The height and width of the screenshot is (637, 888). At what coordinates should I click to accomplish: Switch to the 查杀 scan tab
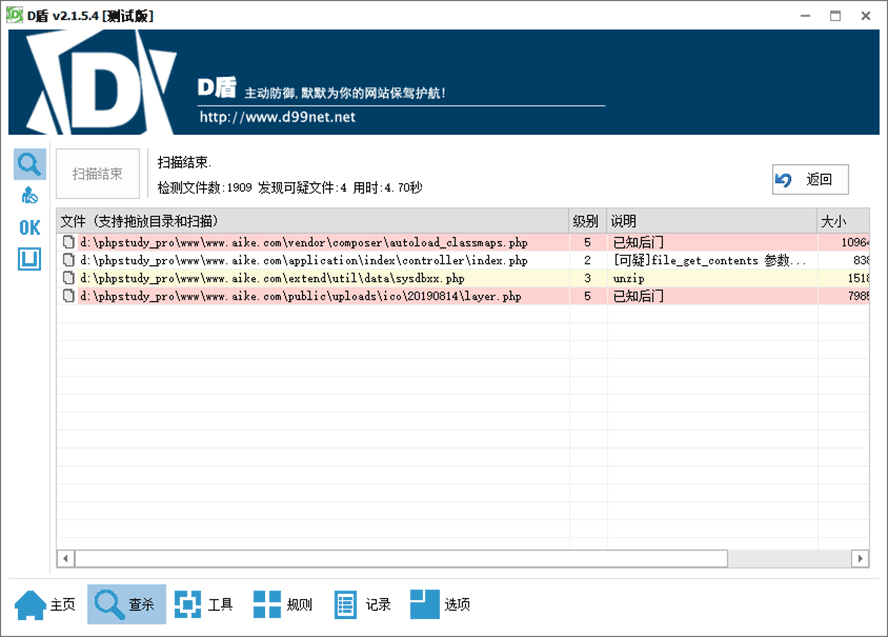[126, 604]
